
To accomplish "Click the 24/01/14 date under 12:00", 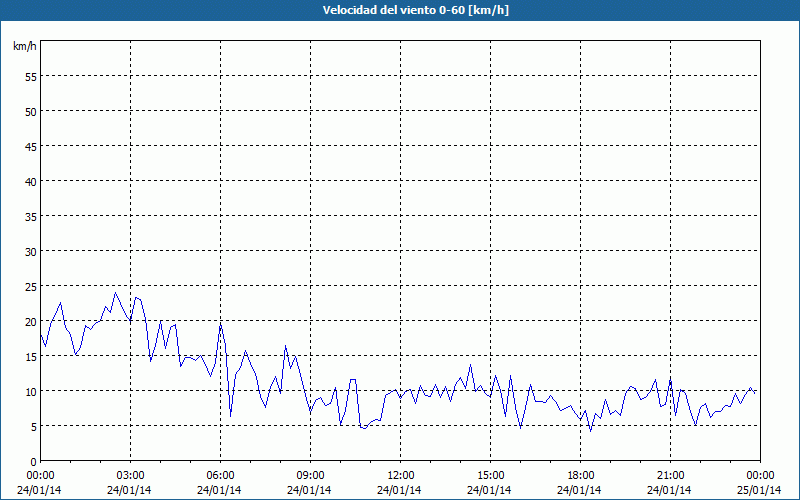I will click(x=399, y=490).
